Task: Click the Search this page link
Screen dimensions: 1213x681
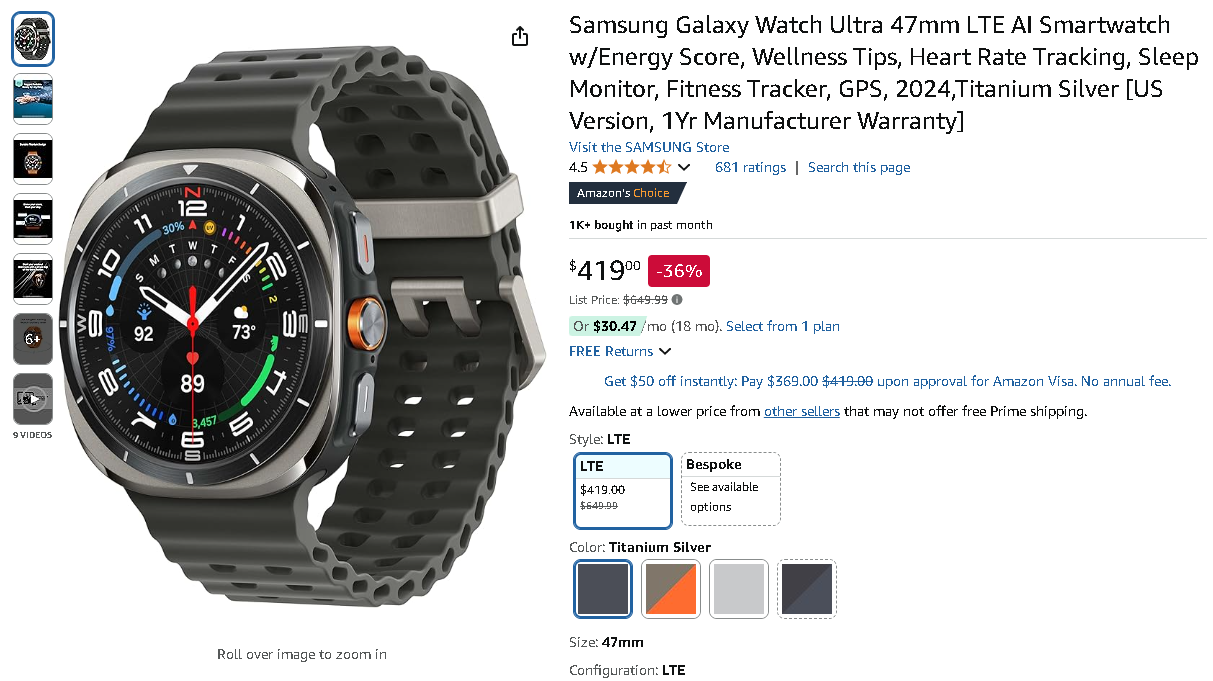Action: 859,167
